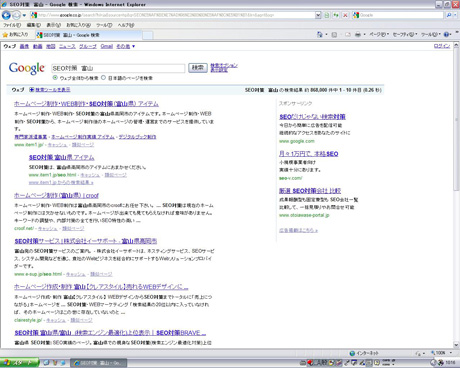Click the 地図 link in Google navigation
This screenshot has height=368, width=460.
[51, 46]
